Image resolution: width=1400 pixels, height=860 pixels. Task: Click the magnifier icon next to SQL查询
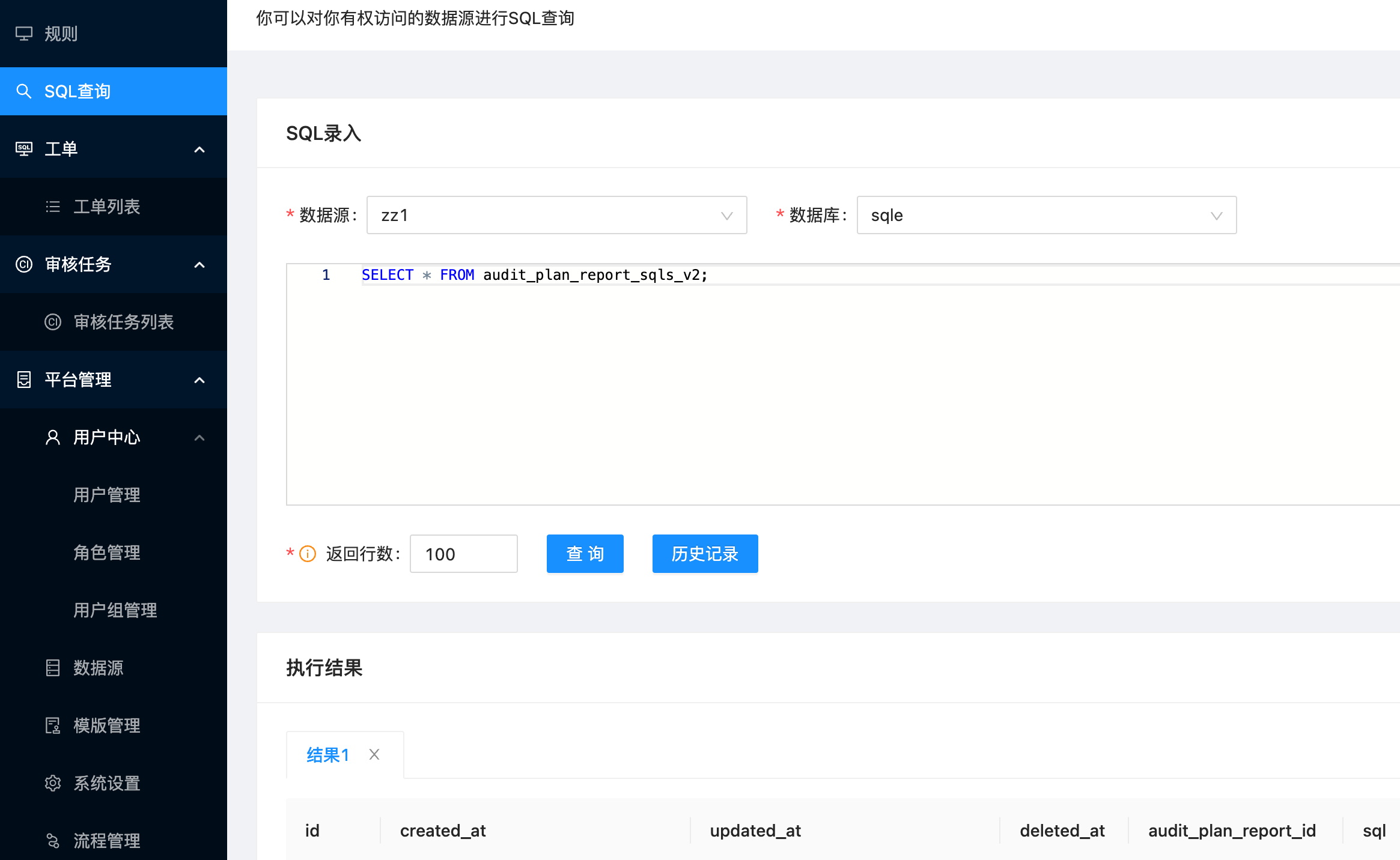pos(24,91)
